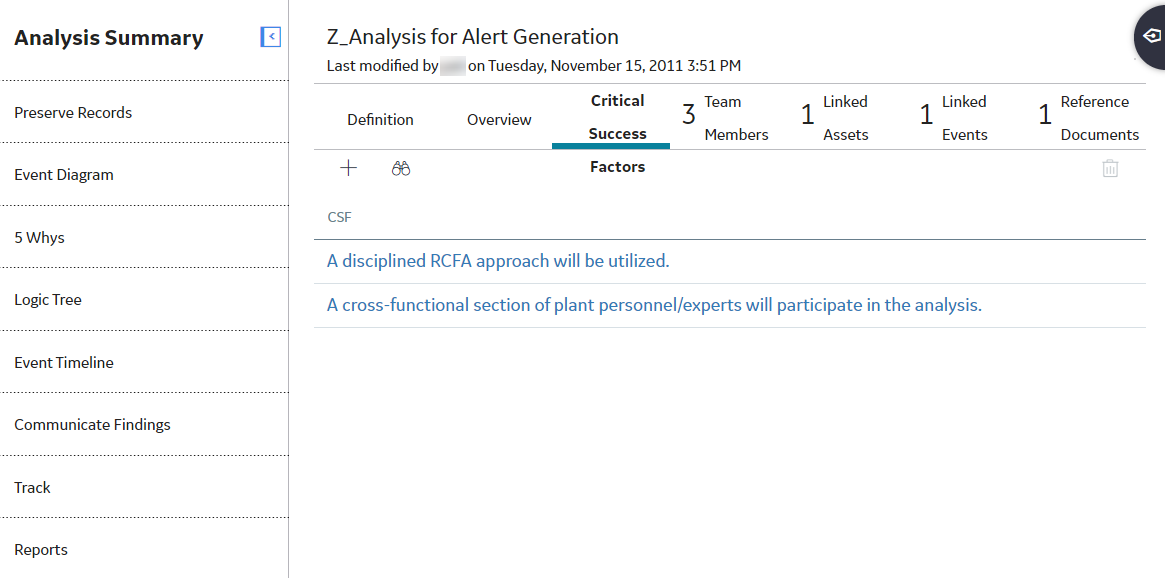Select the Critical Success Factors tab
This screenshot has width=1165, height=578.
[x=617, y=134]
